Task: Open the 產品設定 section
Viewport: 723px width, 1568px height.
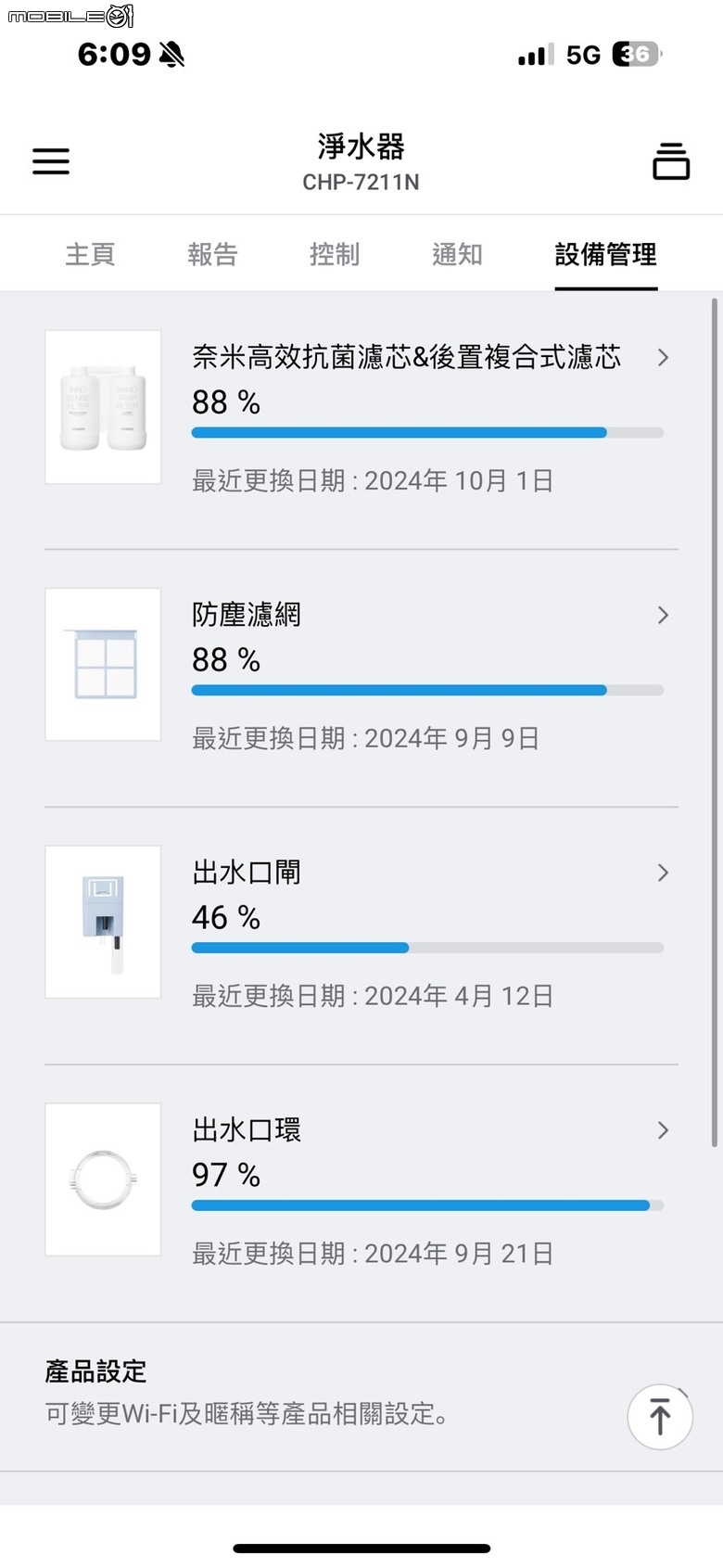Action: tap(361, 1396)
